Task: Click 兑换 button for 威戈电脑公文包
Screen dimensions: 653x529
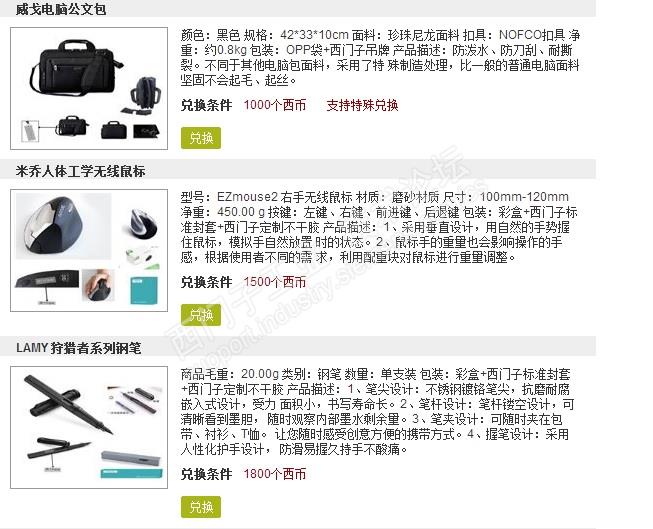Action: (x=201, y=138)
